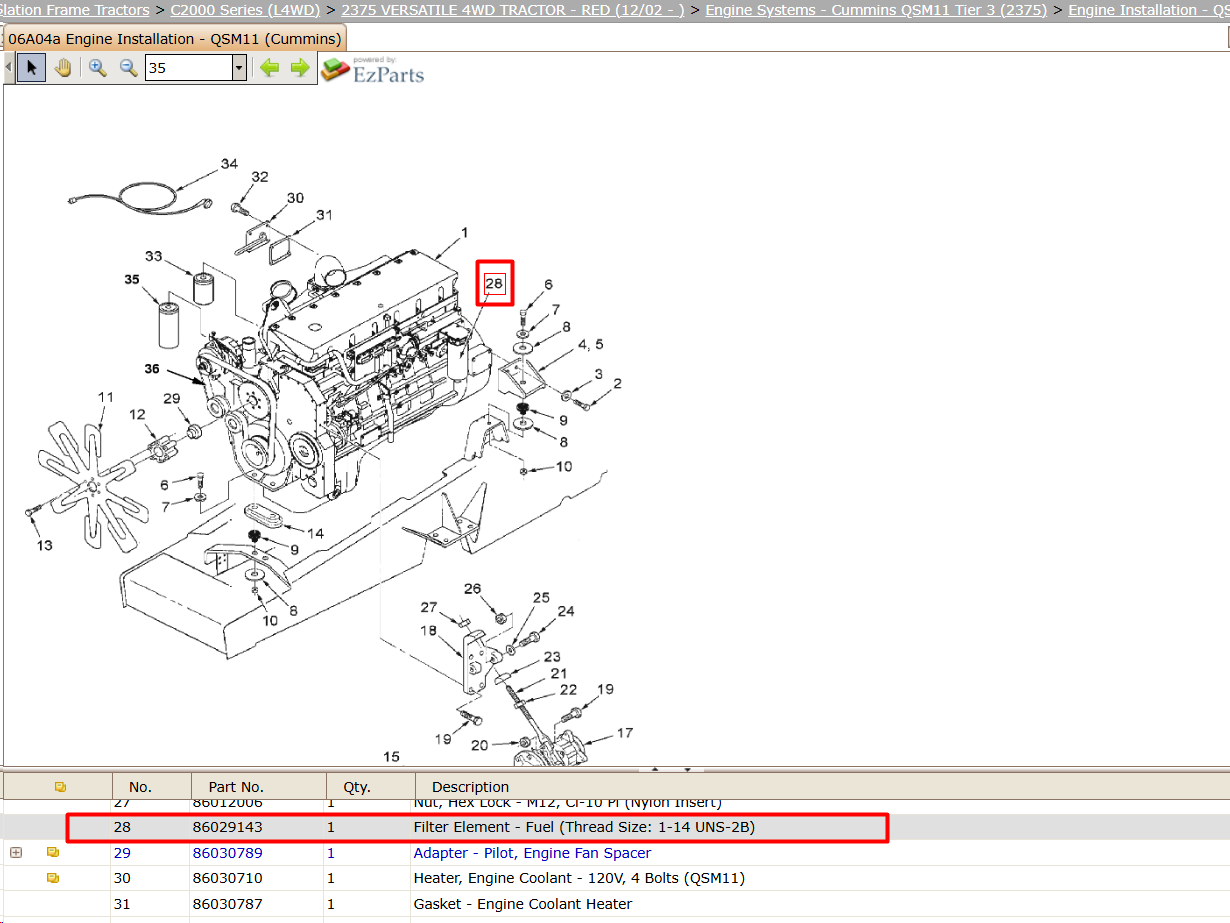The image size is (1230, 923).
Task: Select part number 86030787 cell
Action: (x=227, y=904)
